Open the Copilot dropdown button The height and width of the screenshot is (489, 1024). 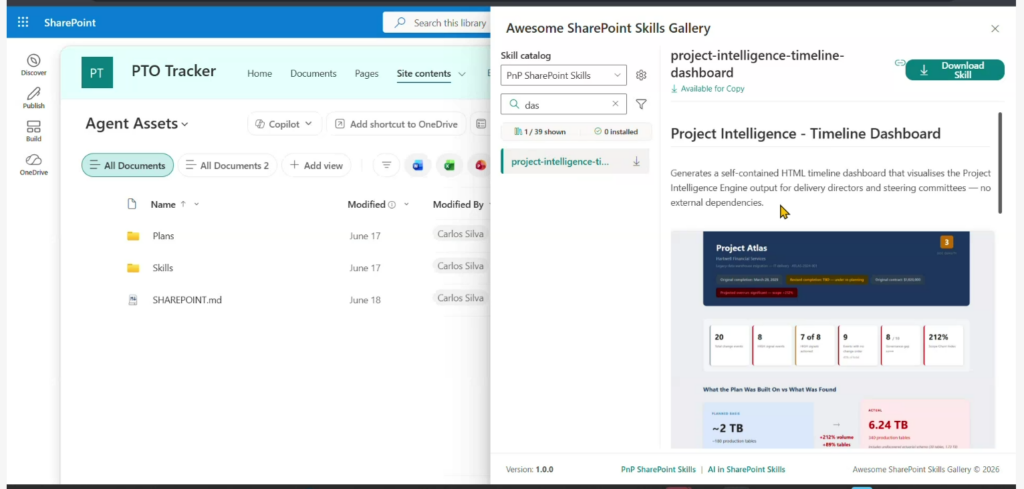click(x=284, y=124)
